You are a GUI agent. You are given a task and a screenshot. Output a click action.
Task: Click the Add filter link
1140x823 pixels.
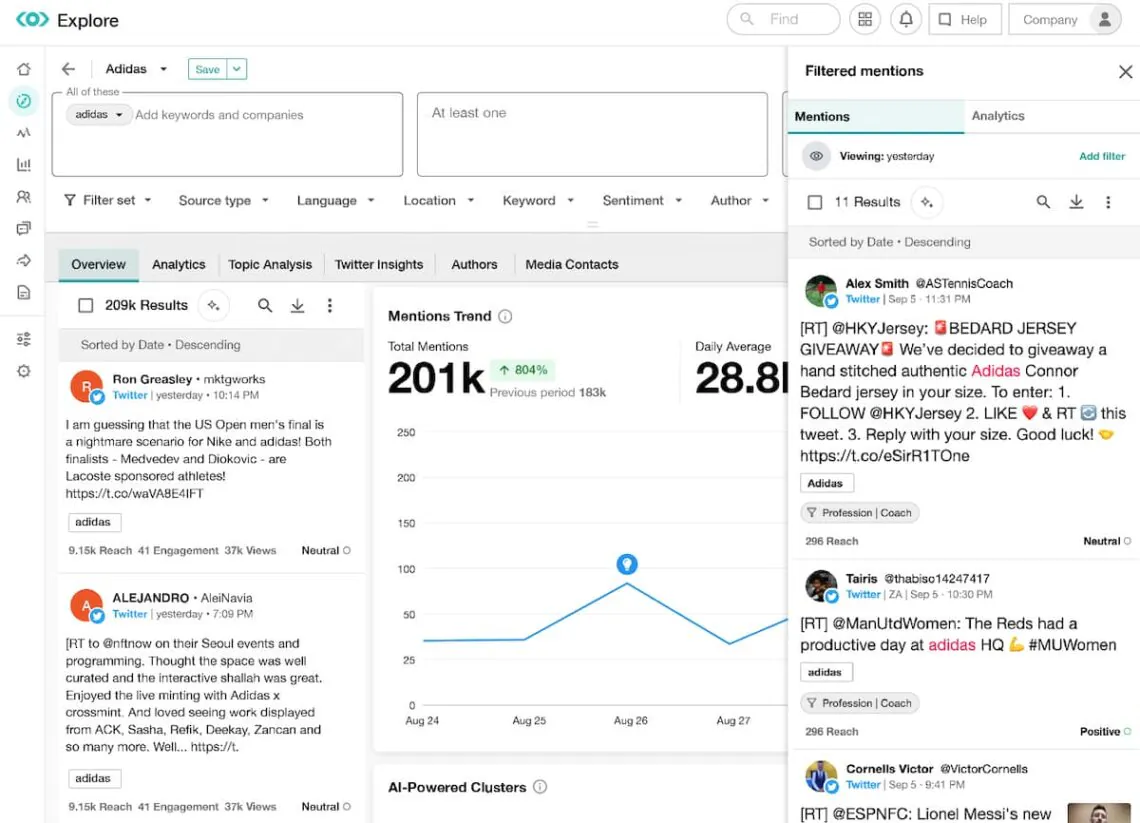(x=1101, y=156)
